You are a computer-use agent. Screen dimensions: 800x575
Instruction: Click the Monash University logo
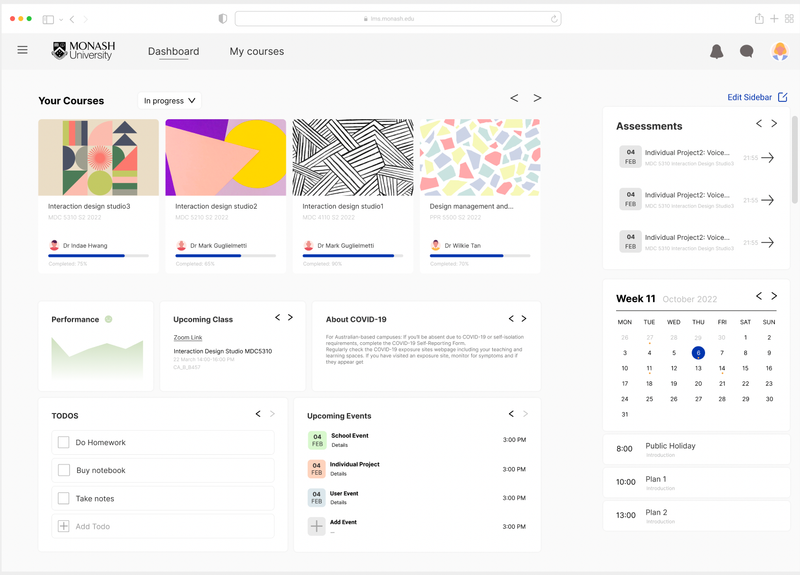[x=84, y=51]
